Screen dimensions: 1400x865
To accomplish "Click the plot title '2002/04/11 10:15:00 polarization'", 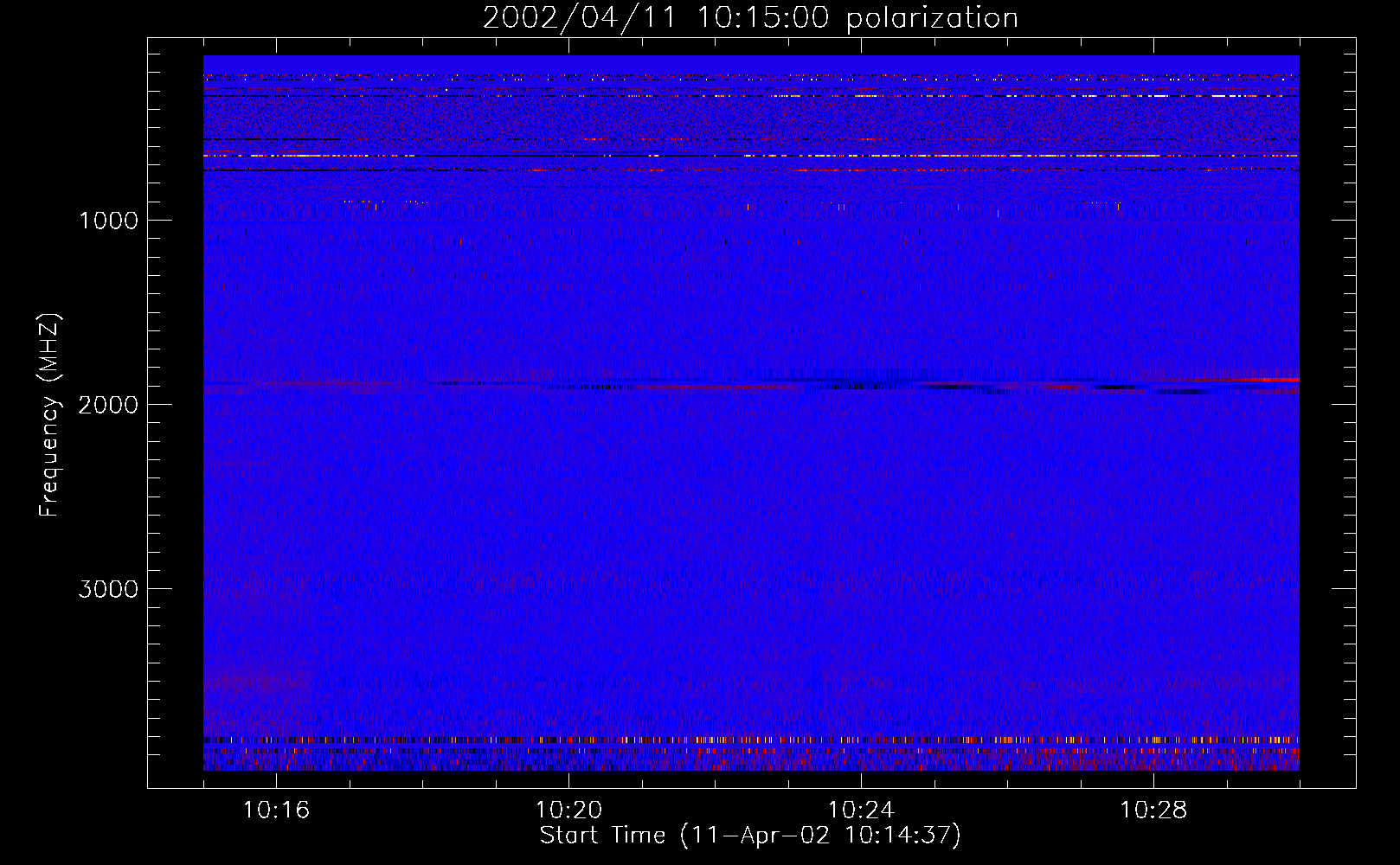I will (750, 18).
